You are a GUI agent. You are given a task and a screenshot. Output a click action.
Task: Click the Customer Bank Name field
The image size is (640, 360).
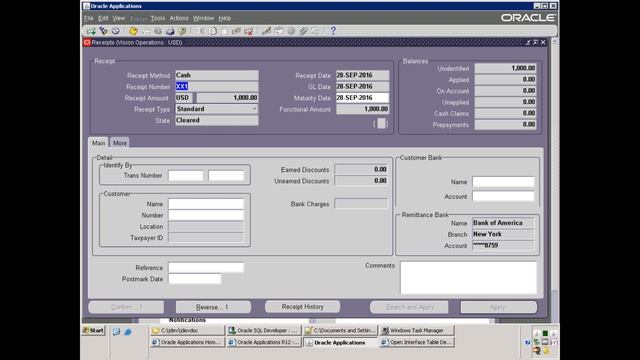(x=503, y=182)
